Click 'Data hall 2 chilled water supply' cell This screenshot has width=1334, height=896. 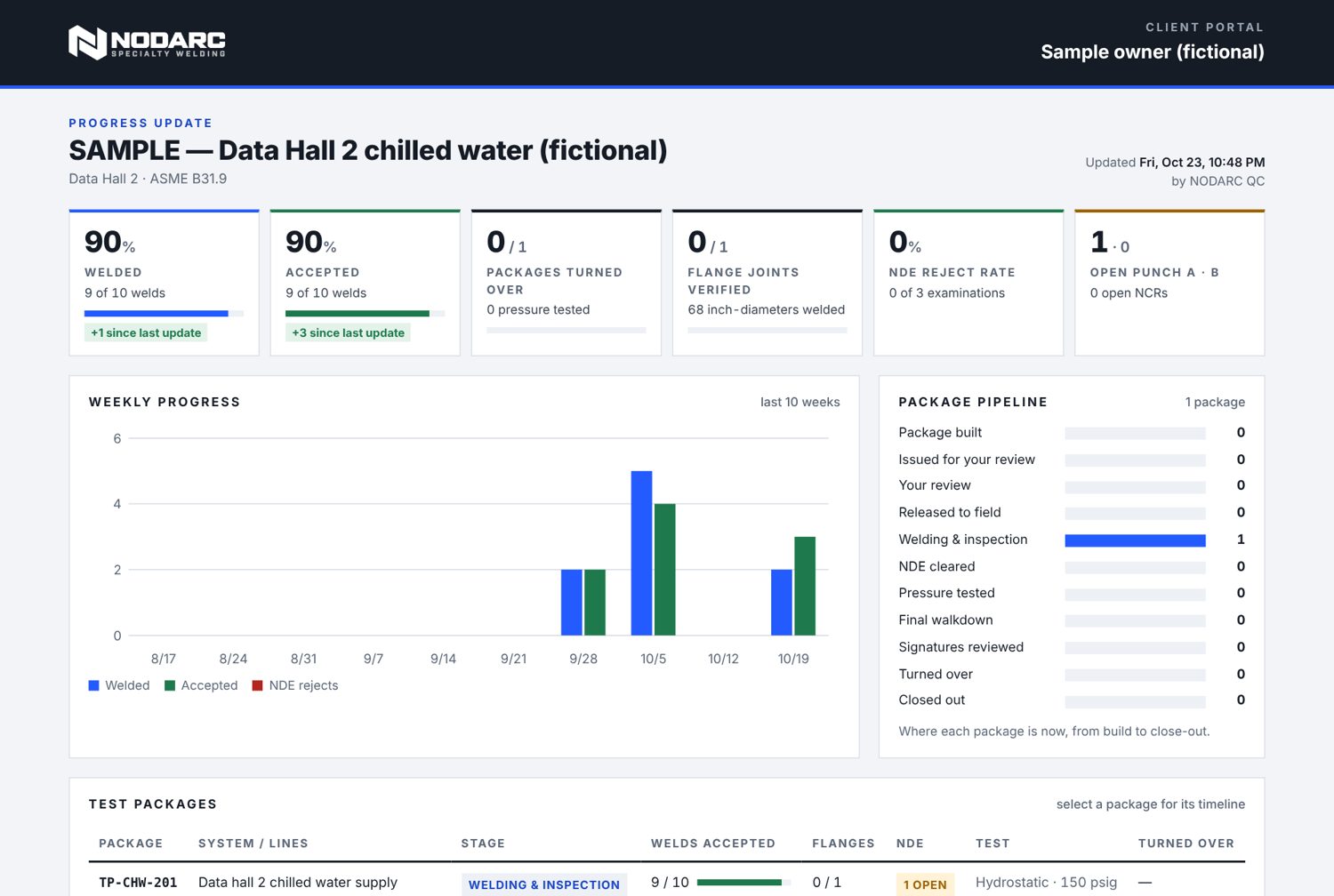[298, 883]
